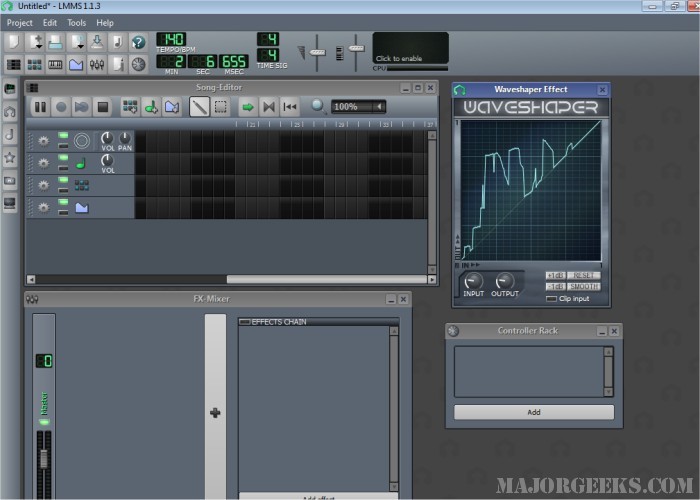The height and width of the screenshot is (500, 700).
Task: Click SMOOTH in the Waveshaper
Action: [583, 287]
